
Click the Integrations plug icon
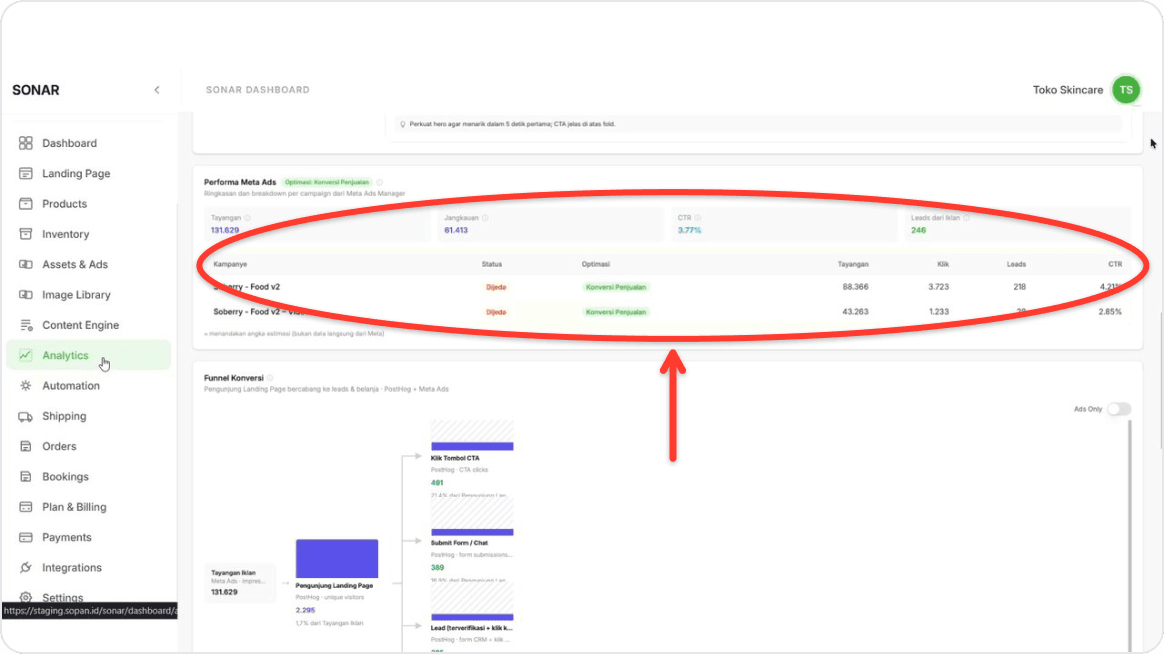26,567
